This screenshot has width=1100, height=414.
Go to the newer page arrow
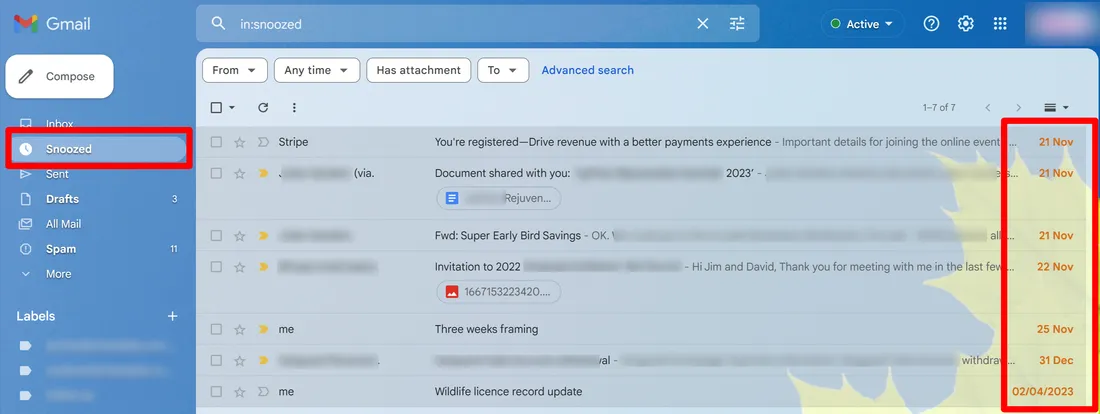(988, 107)
